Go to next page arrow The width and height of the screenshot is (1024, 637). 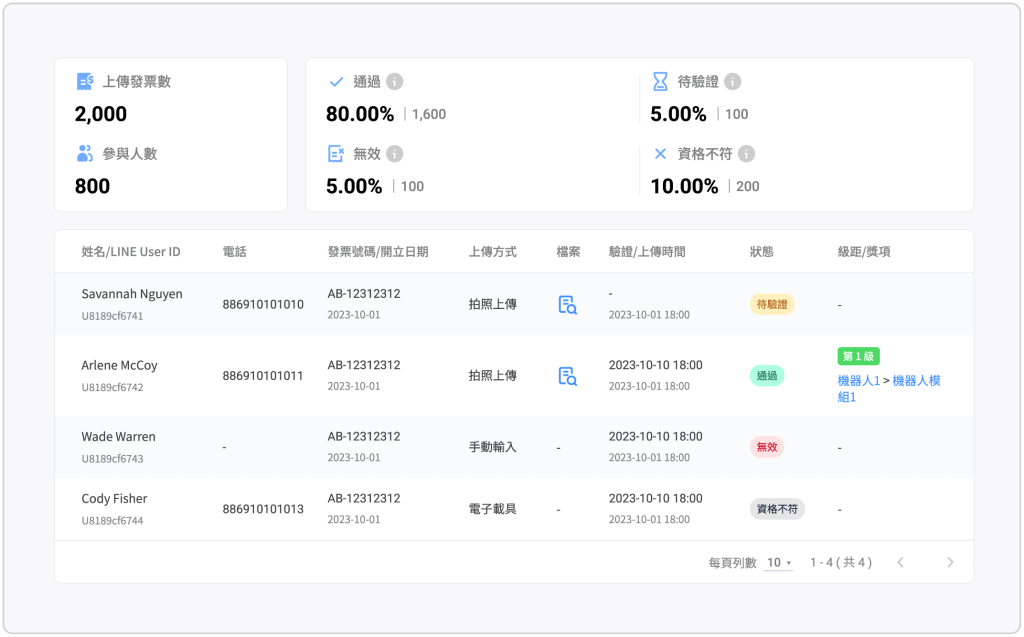pos(950,563)
